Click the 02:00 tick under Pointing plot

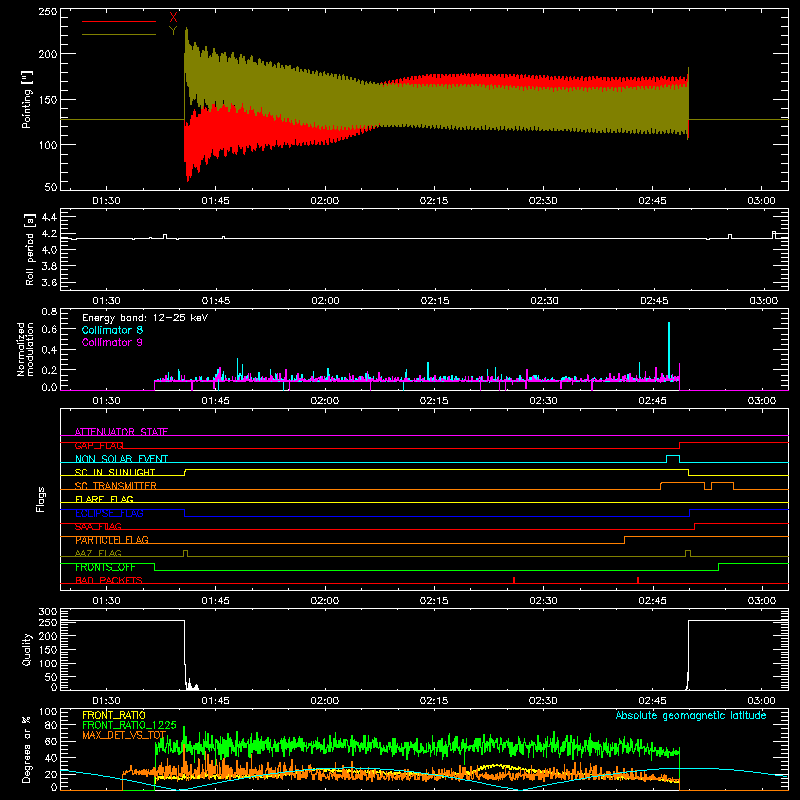coord(324,201)
